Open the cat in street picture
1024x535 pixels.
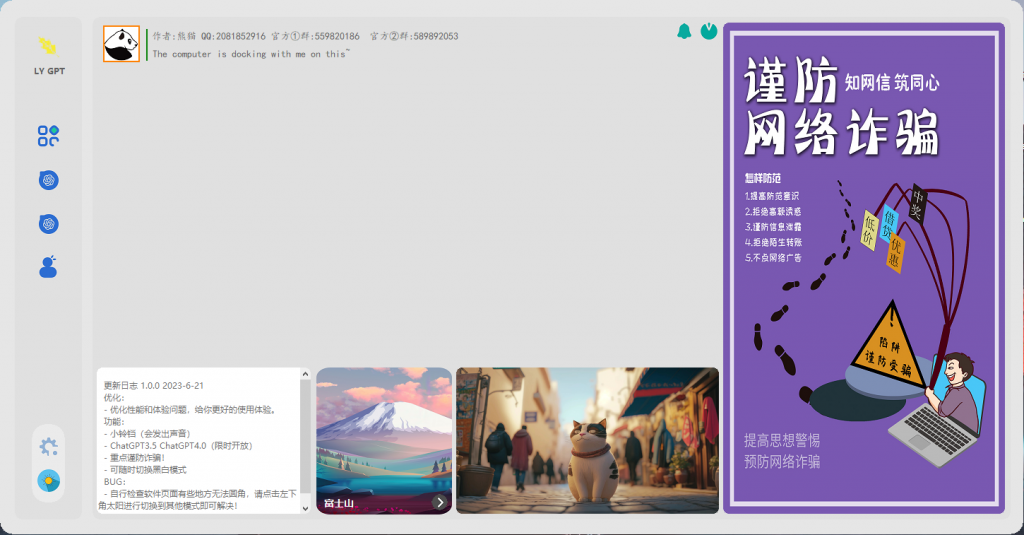coord(587,440)
